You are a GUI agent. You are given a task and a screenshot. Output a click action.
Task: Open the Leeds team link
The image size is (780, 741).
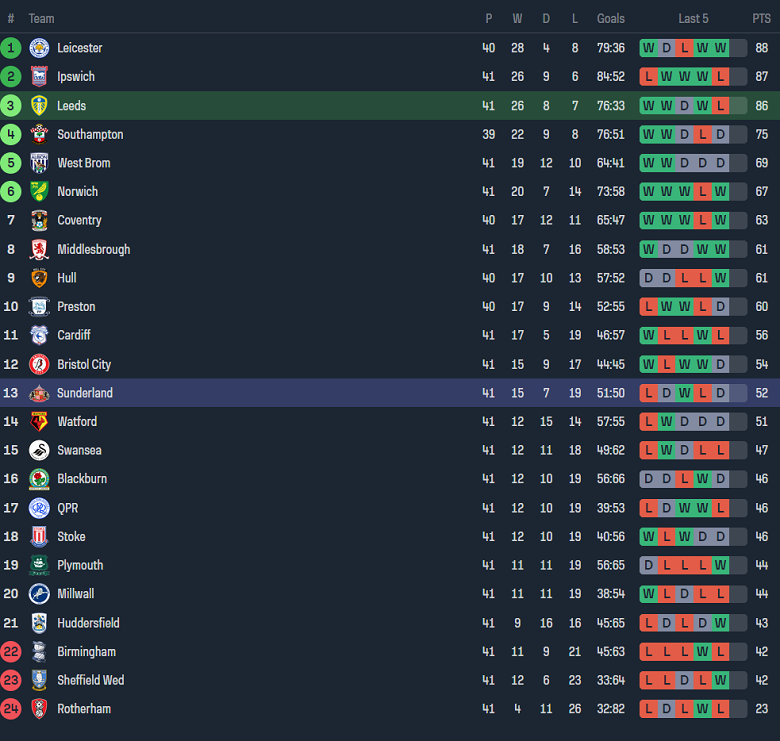point(71,106)
